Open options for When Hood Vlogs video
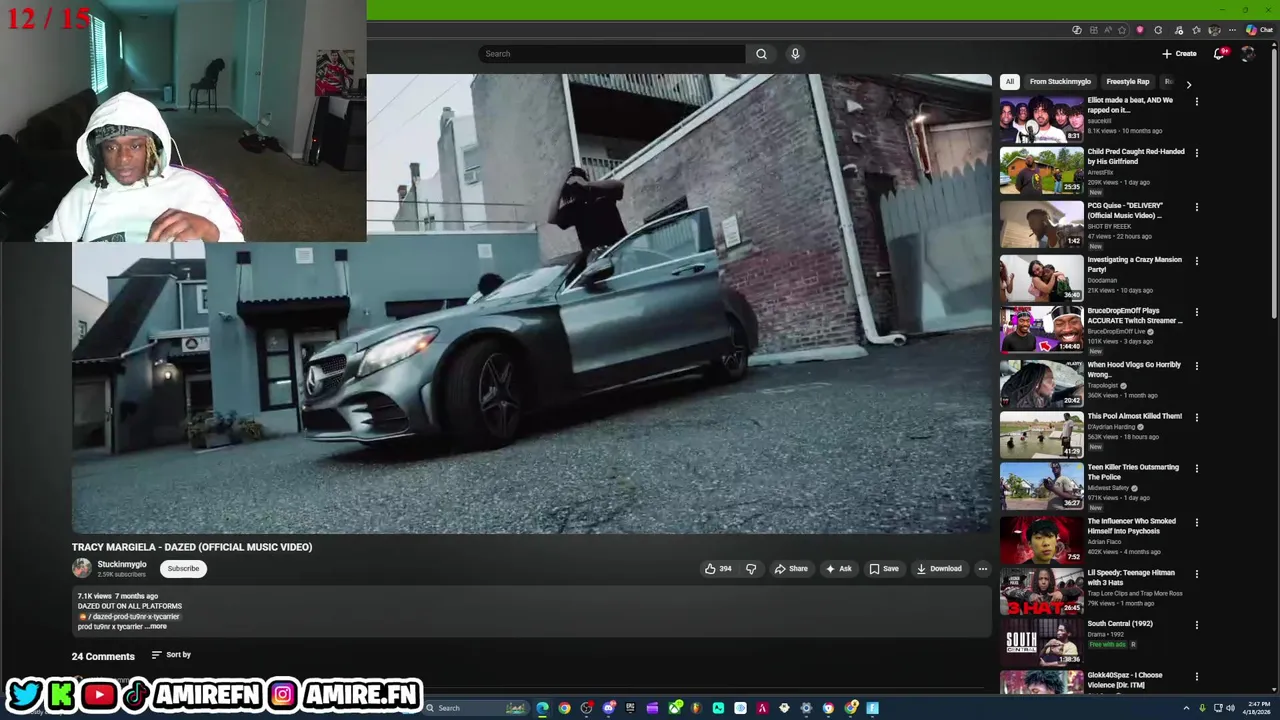 [1196, 366]
